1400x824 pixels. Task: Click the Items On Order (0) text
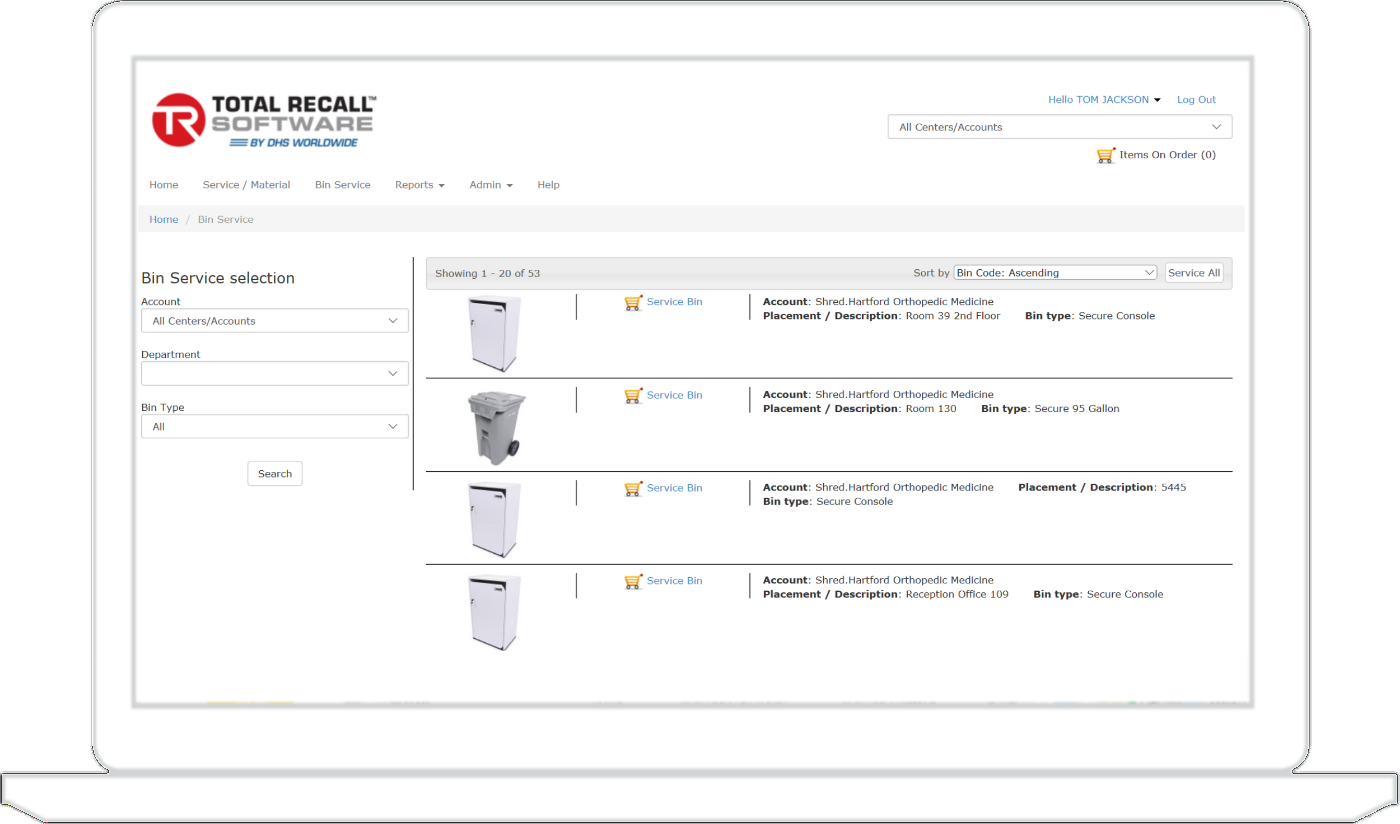tap(1168, 155)
